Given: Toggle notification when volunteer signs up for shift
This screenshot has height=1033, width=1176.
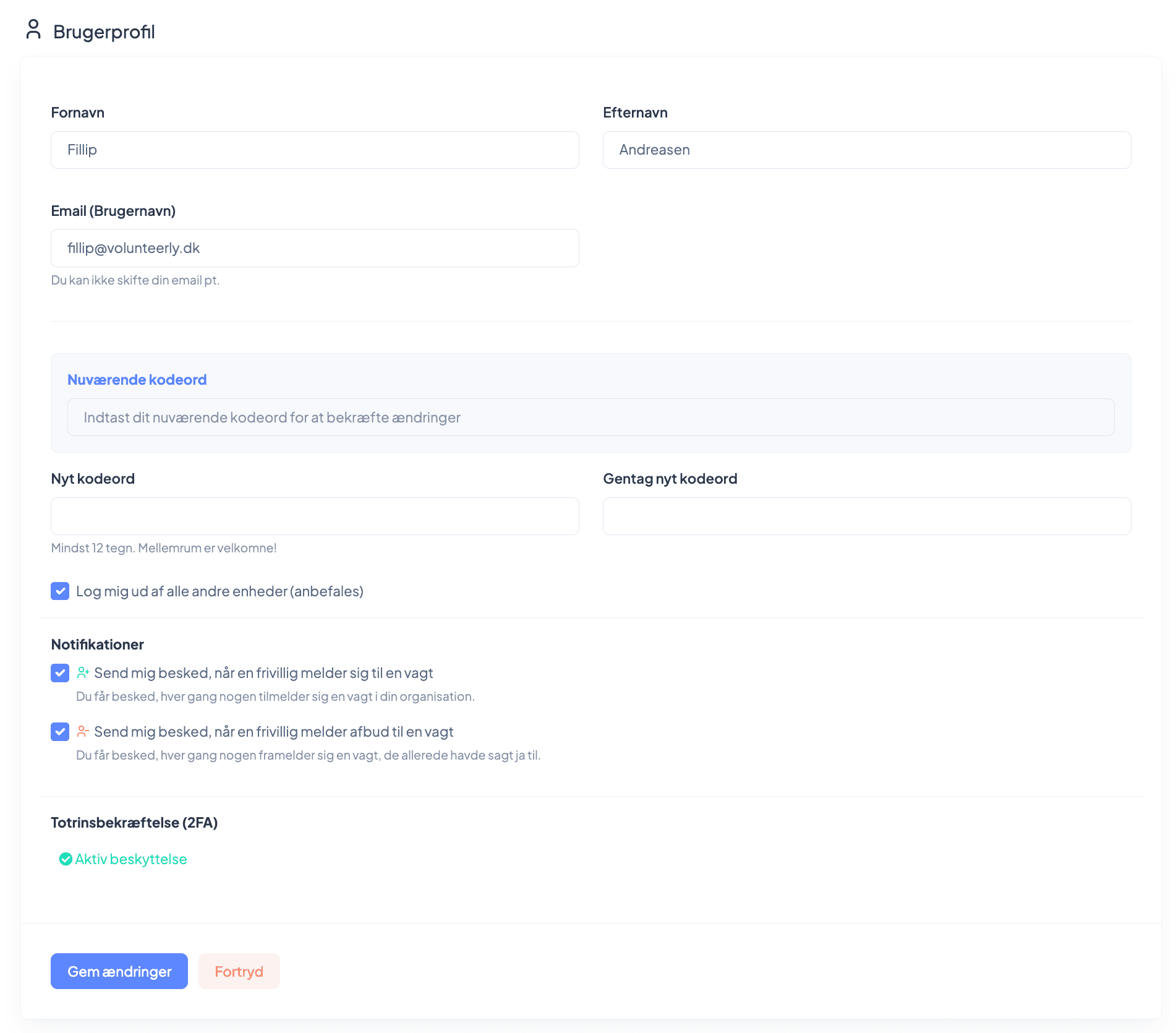Looking at the screenshot, I should tap(60, 673).
